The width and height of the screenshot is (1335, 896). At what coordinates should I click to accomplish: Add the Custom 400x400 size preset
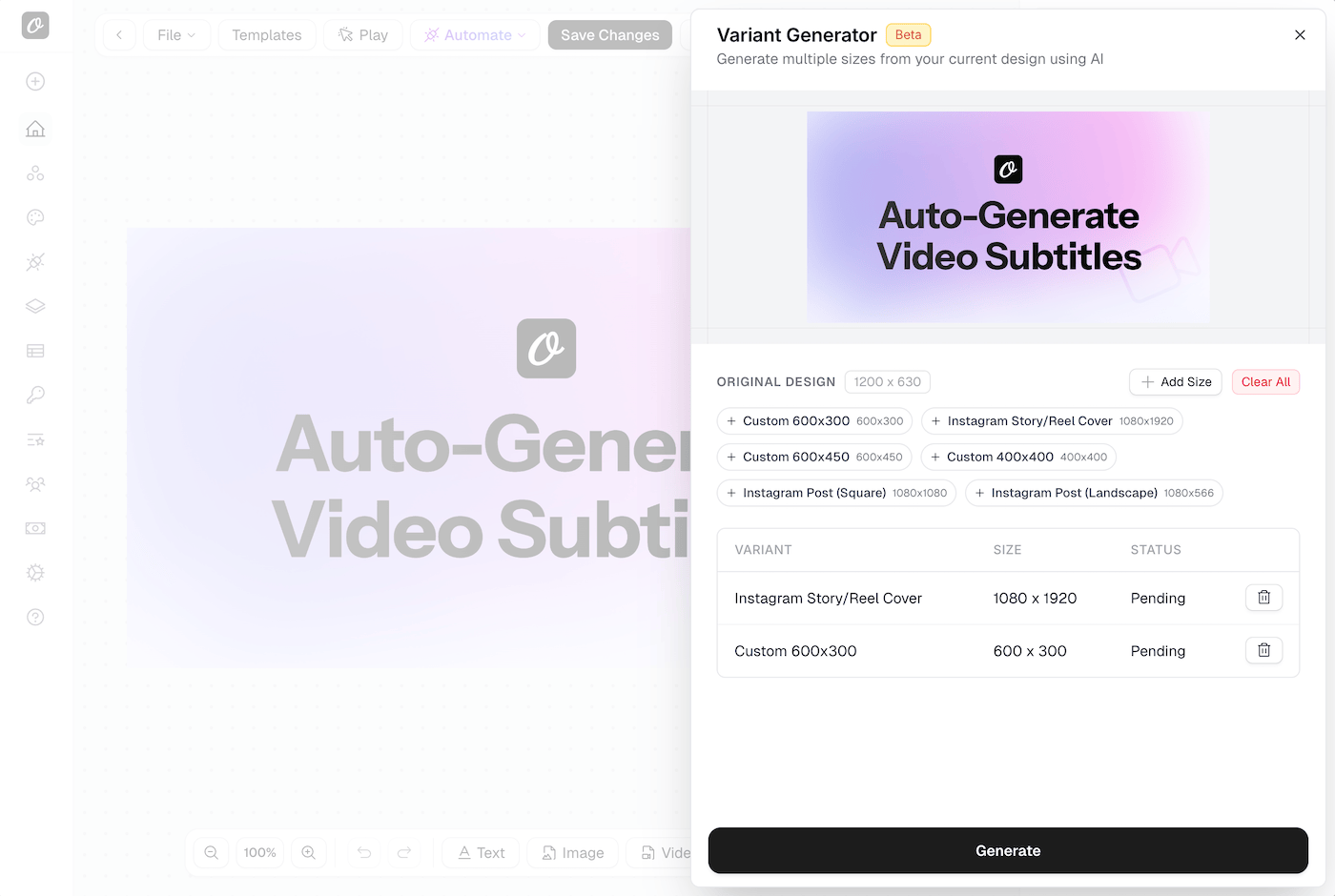point(1017,458)
